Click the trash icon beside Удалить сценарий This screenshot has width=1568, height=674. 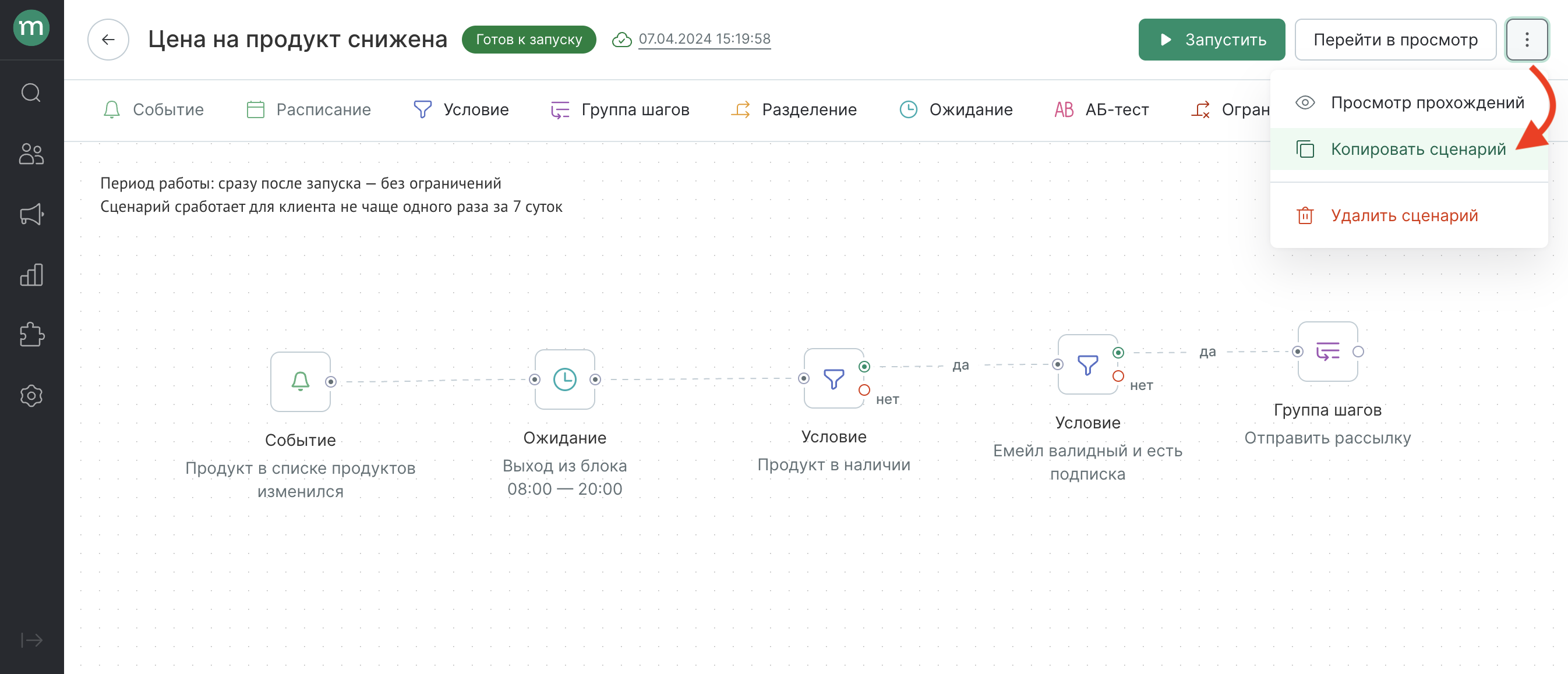point(1305,215)
